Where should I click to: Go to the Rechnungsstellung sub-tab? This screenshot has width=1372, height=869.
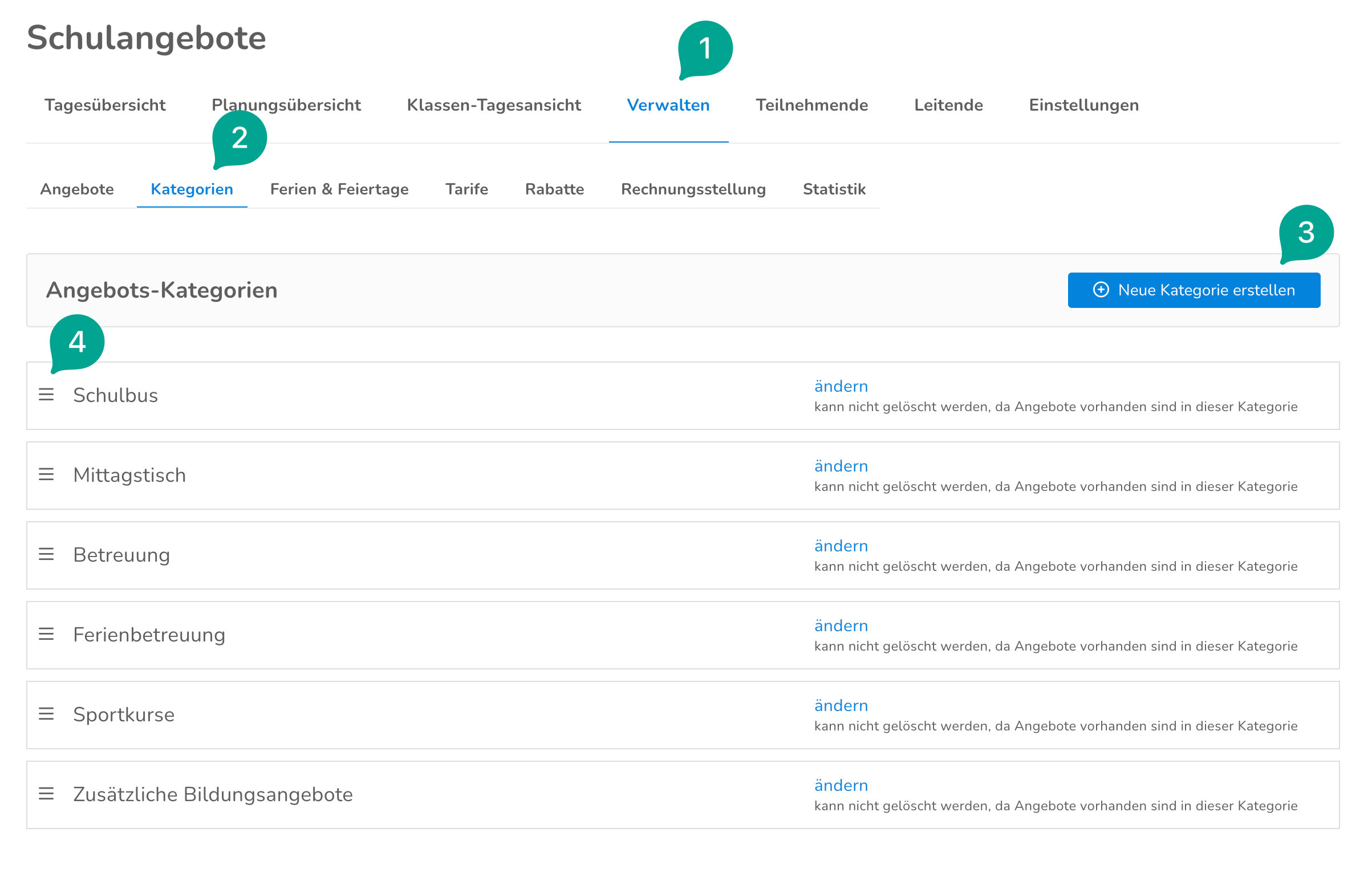693,189
